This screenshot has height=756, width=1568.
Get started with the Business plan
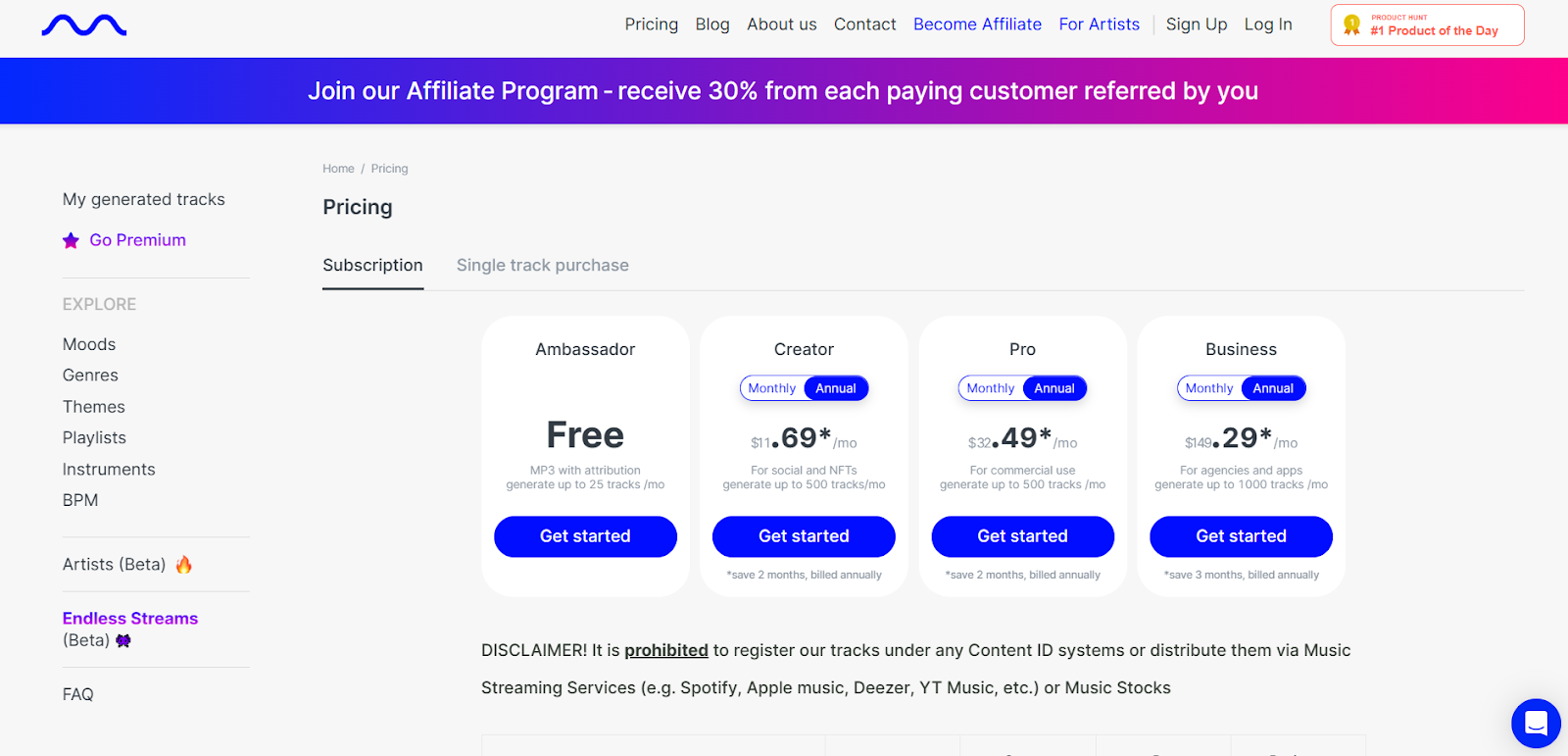coord(1241,536)
